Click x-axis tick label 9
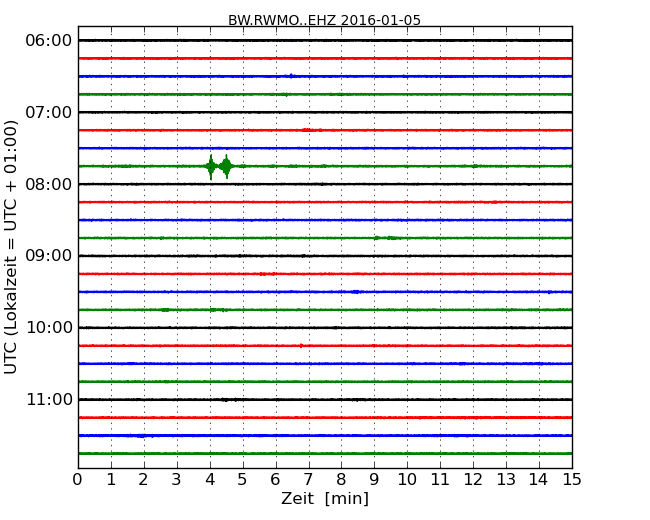This screenshot has width=650, height=520. pyautogui.click(x=374, y=480)
